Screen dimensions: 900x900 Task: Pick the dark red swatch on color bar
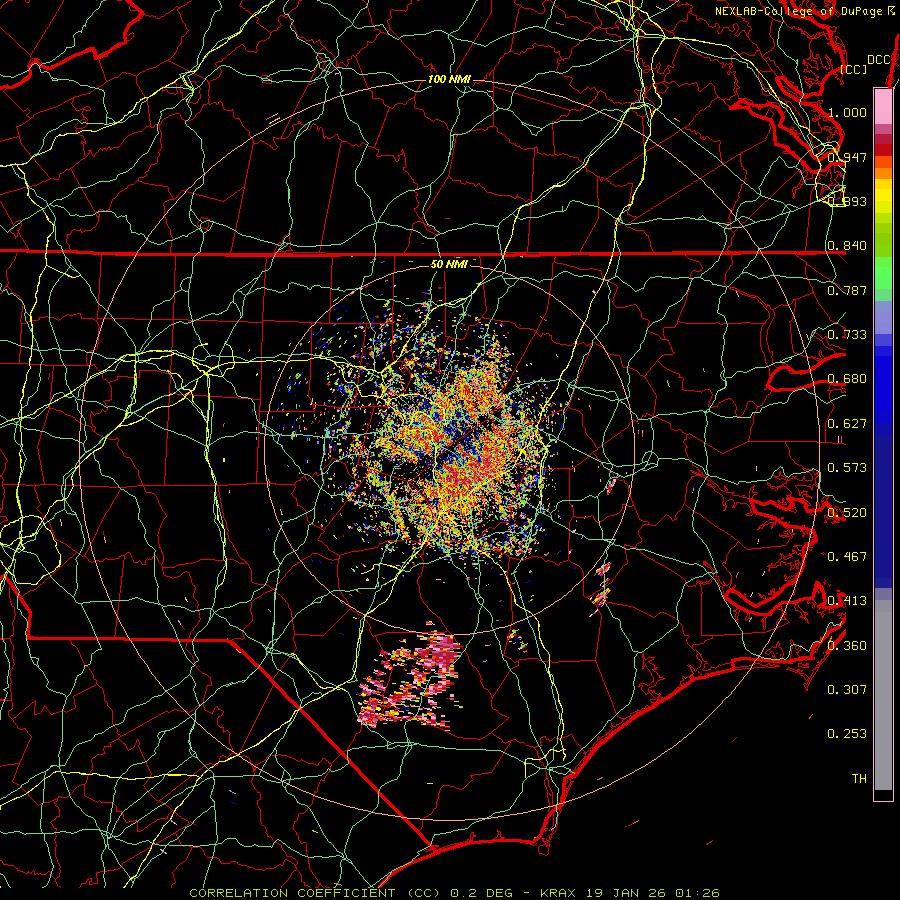click(x=883, y=150)
